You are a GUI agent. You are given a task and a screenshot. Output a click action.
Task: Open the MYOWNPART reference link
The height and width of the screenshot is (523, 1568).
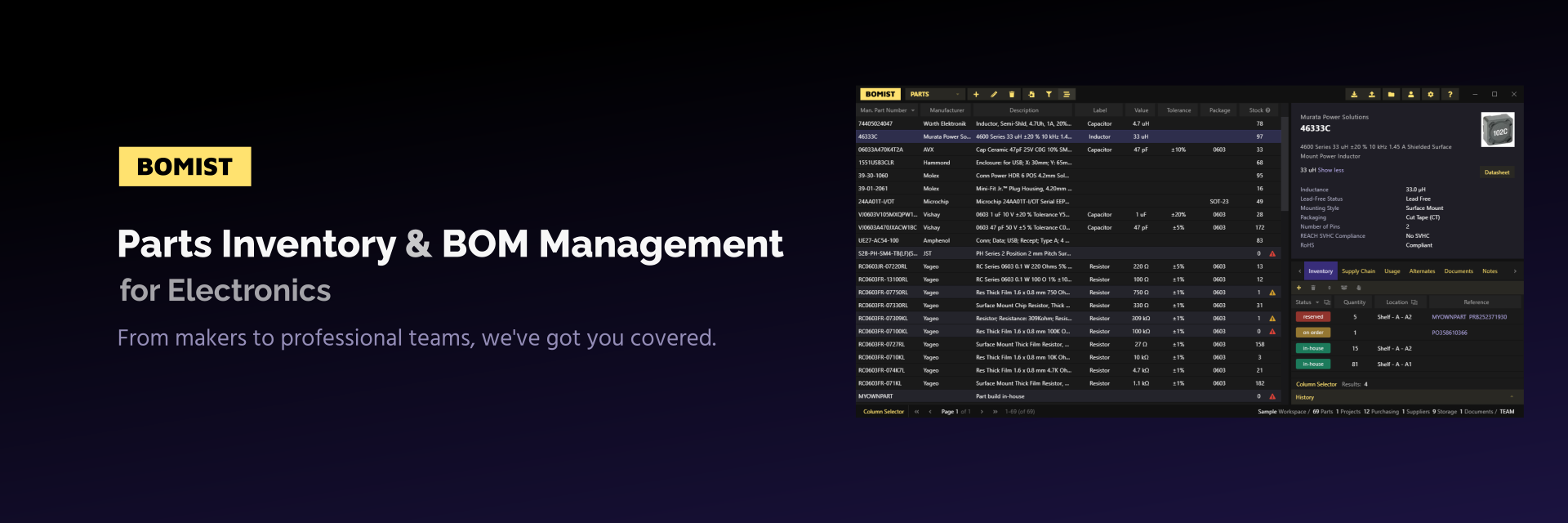coord(1449,317)
